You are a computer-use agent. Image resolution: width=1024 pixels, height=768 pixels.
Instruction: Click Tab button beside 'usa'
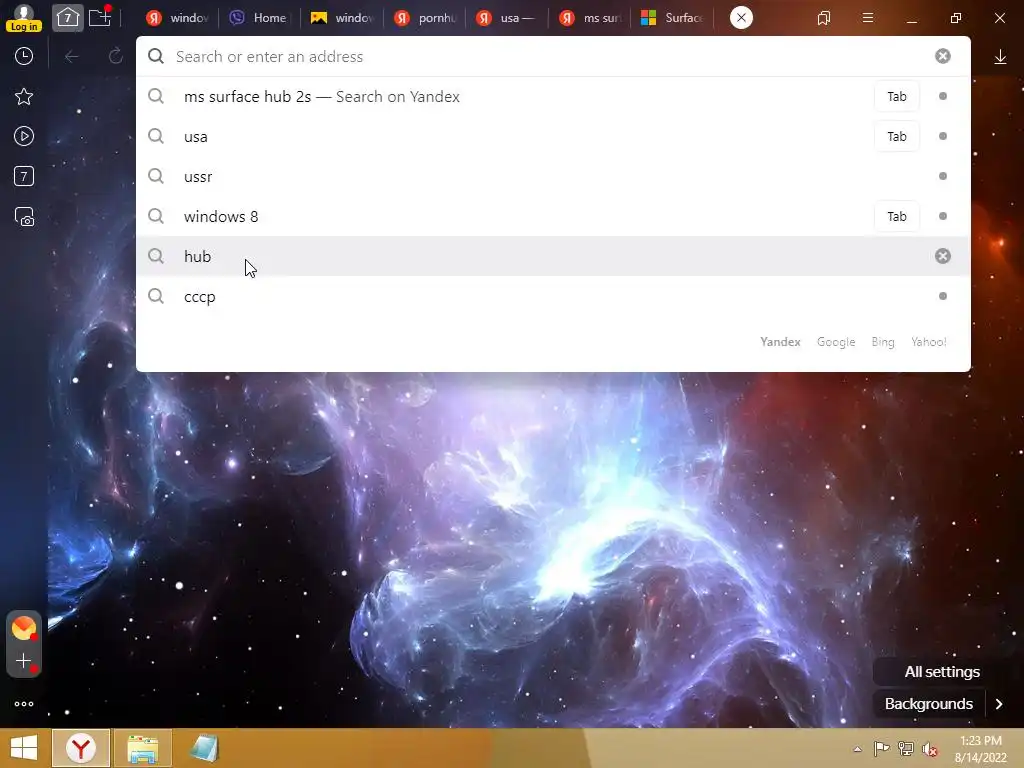pyautogui.click(x=897, y=136)
